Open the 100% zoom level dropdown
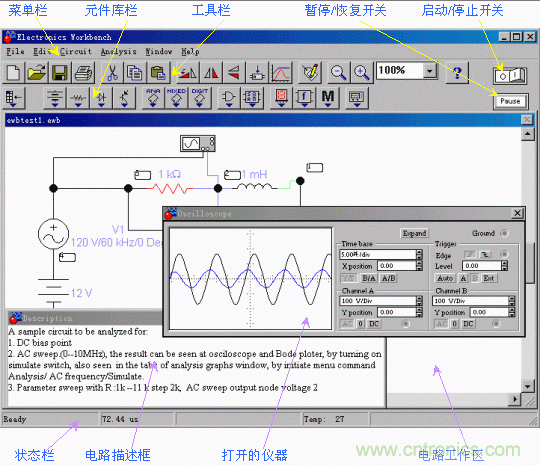Image resolution: width=540 pixels, height=465 pixels. 429,71
